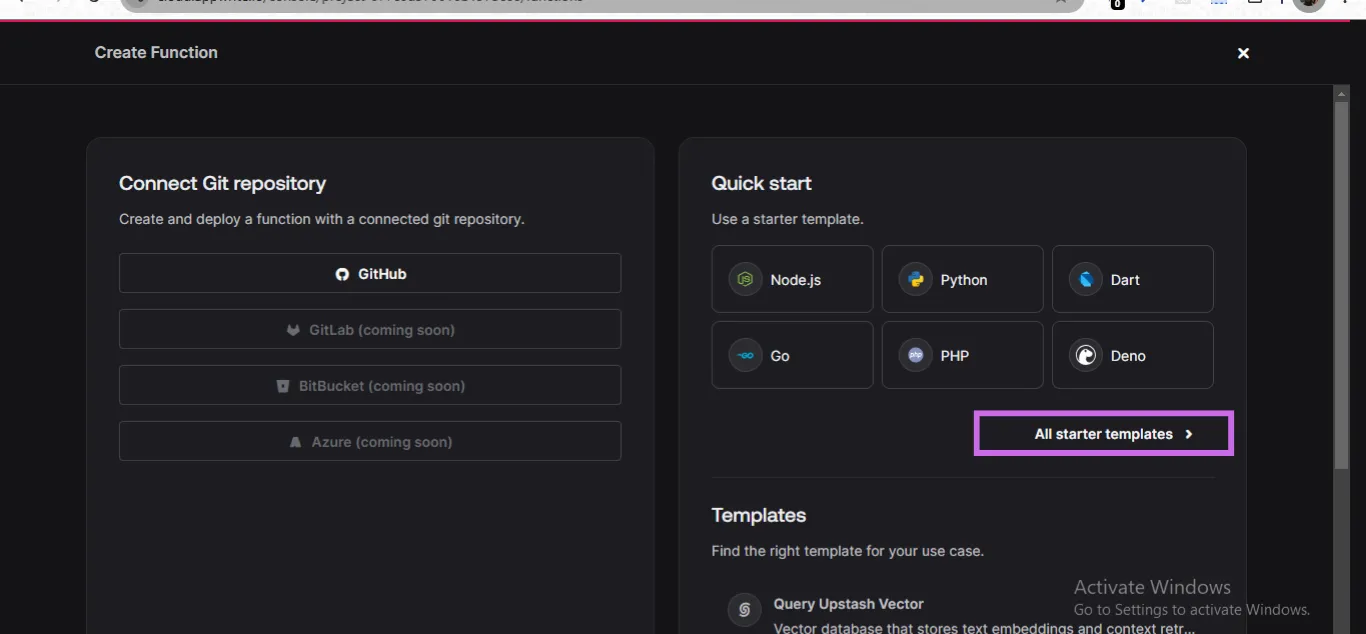Click the Quick start heading
The height and width of the screenshot is (634, 1366).
pyautogui.click(x=761, y=183)
